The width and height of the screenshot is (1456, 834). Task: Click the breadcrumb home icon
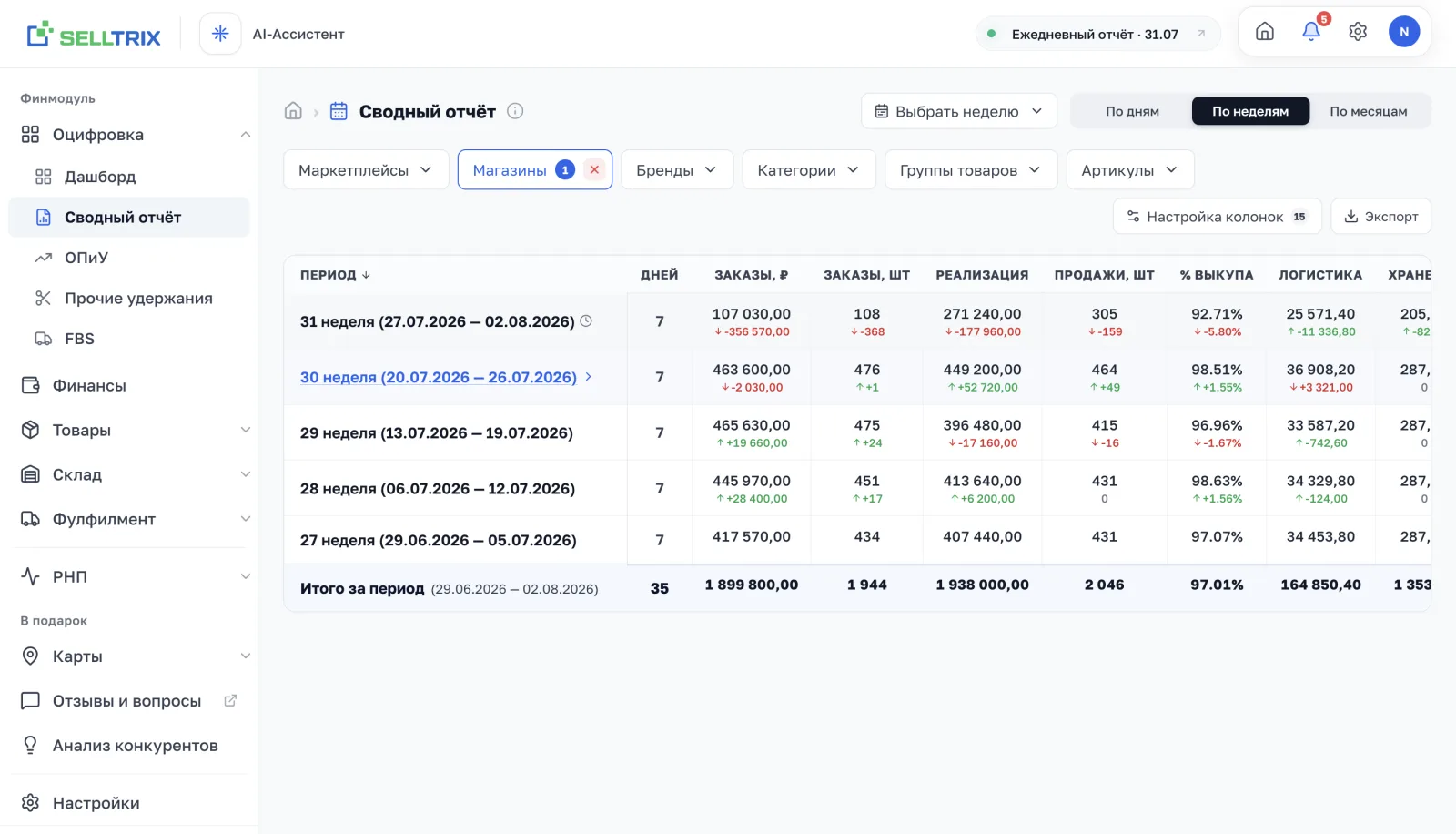pos(293,111)
